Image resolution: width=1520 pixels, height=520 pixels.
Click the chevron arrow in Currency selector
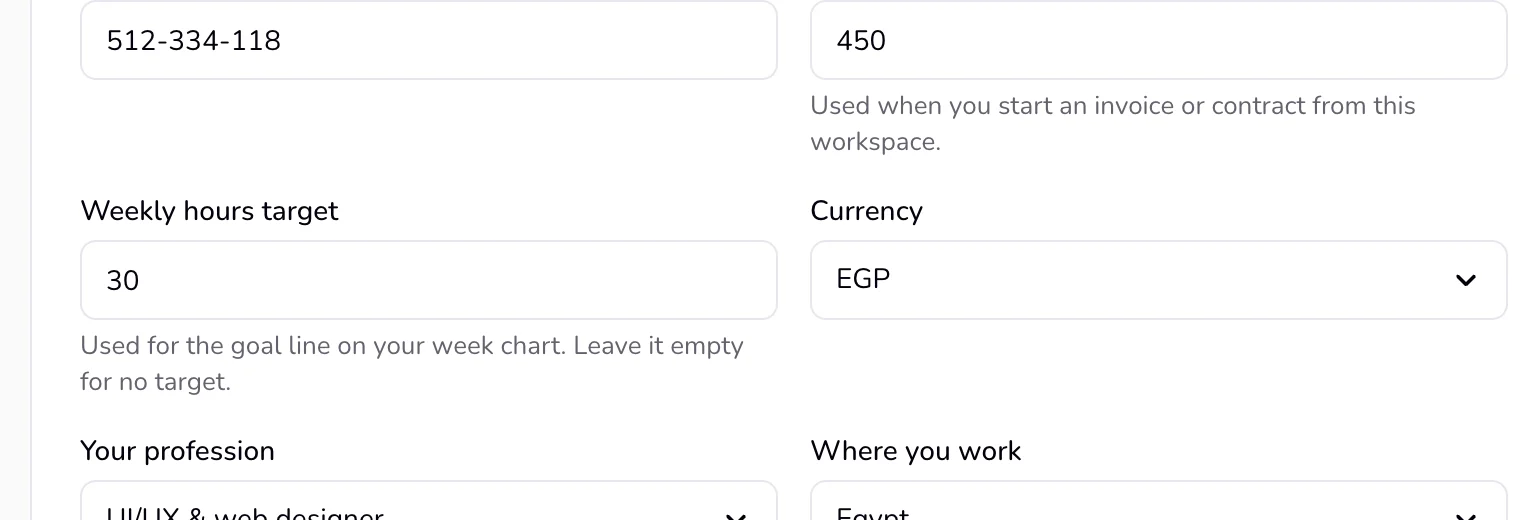[x=1465, y=280]
